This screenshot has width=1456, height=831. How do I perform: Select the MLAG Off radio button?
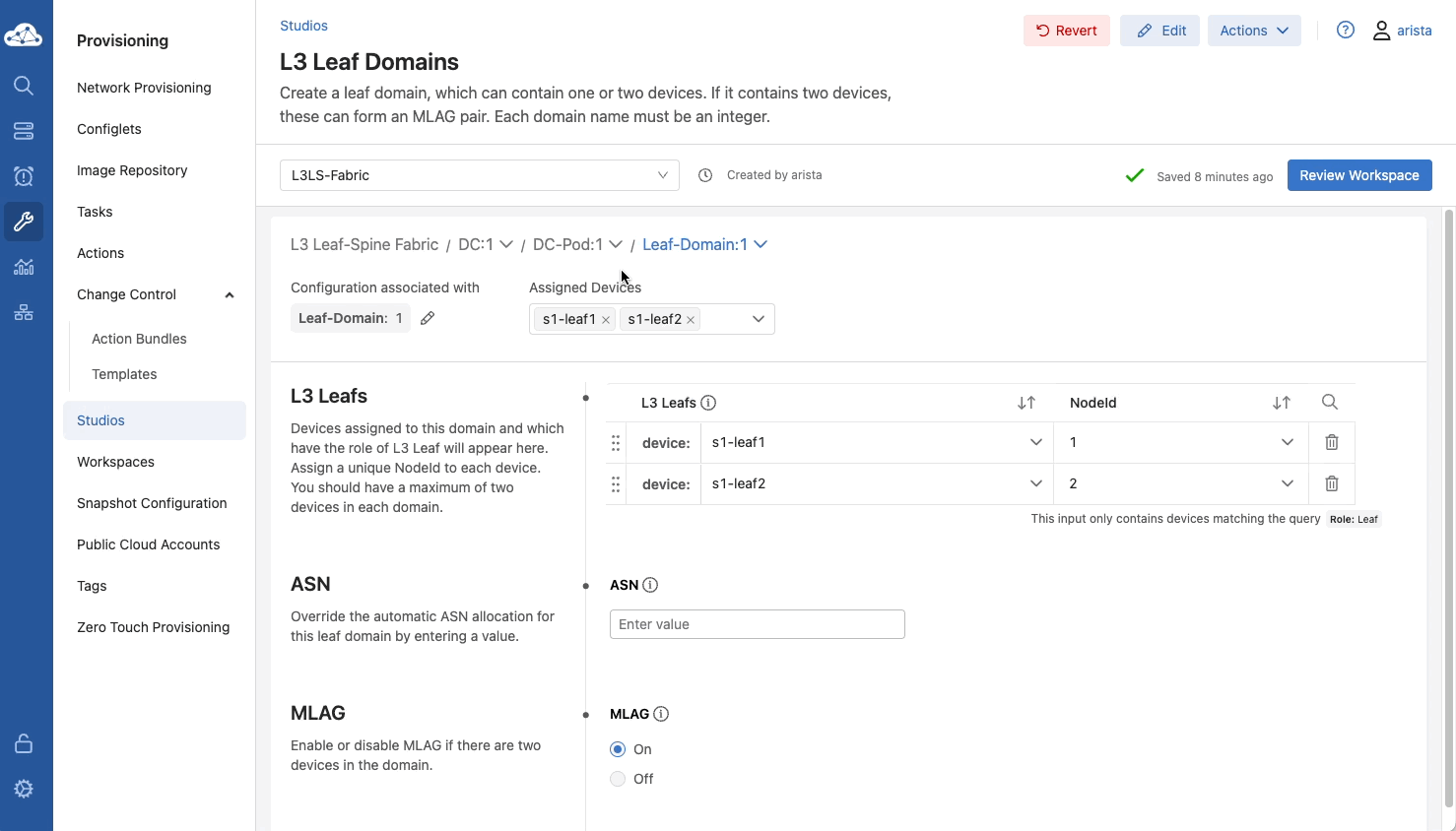point(618,779)
